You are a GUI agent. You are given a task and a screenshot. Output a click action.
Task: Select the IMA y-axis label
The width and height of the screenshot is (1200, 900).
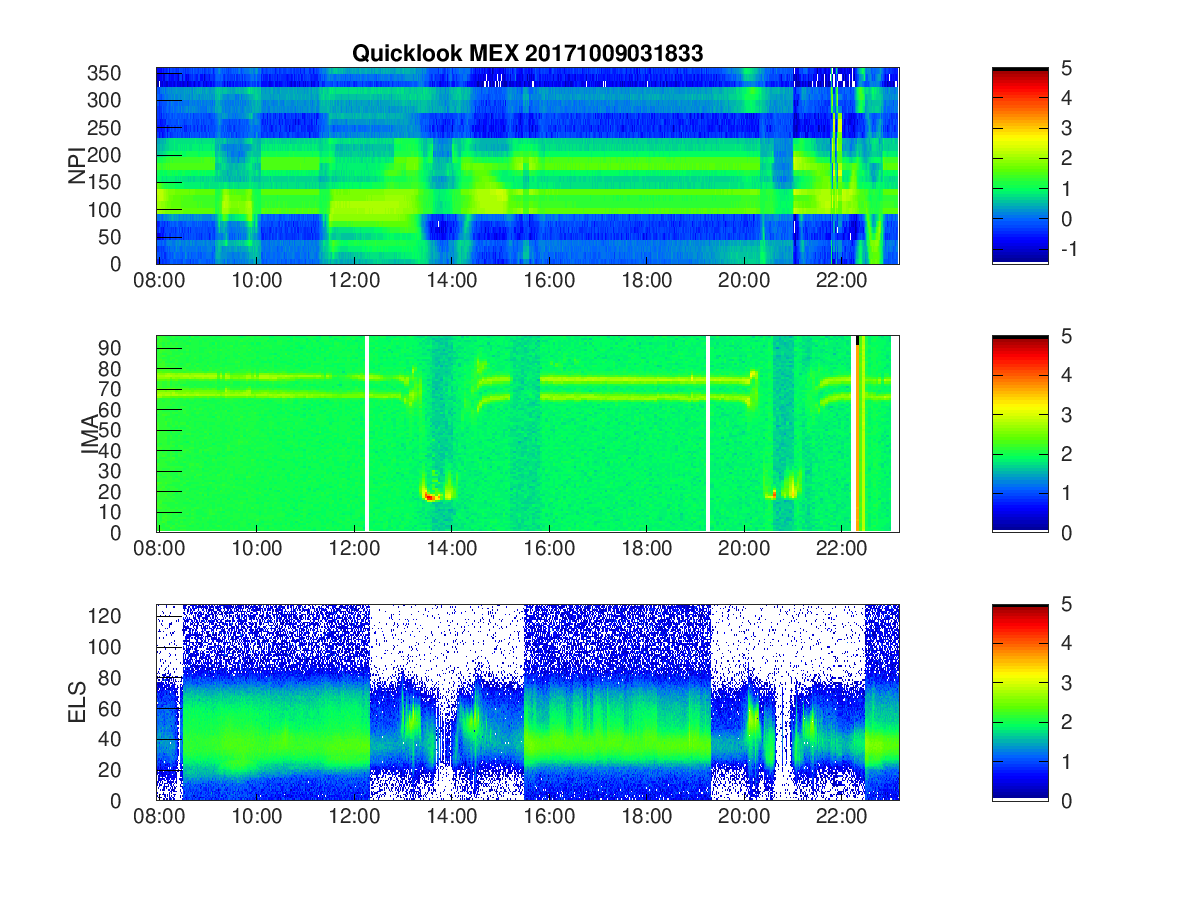pos(90,434)
